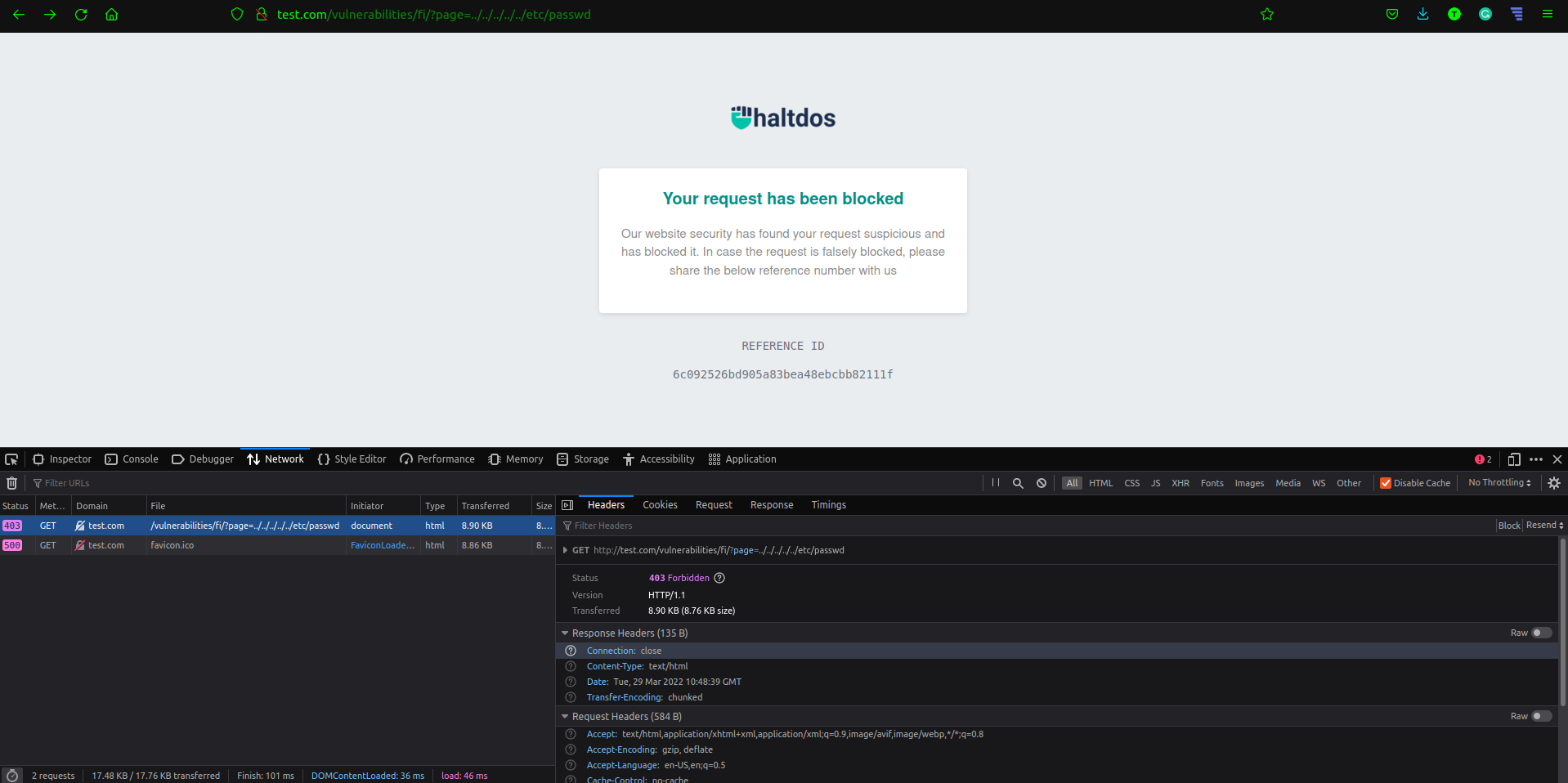Bookmark this page with the star
Screen dimensions: 1568x783
pyautogui.click(x=1267, y=14)
